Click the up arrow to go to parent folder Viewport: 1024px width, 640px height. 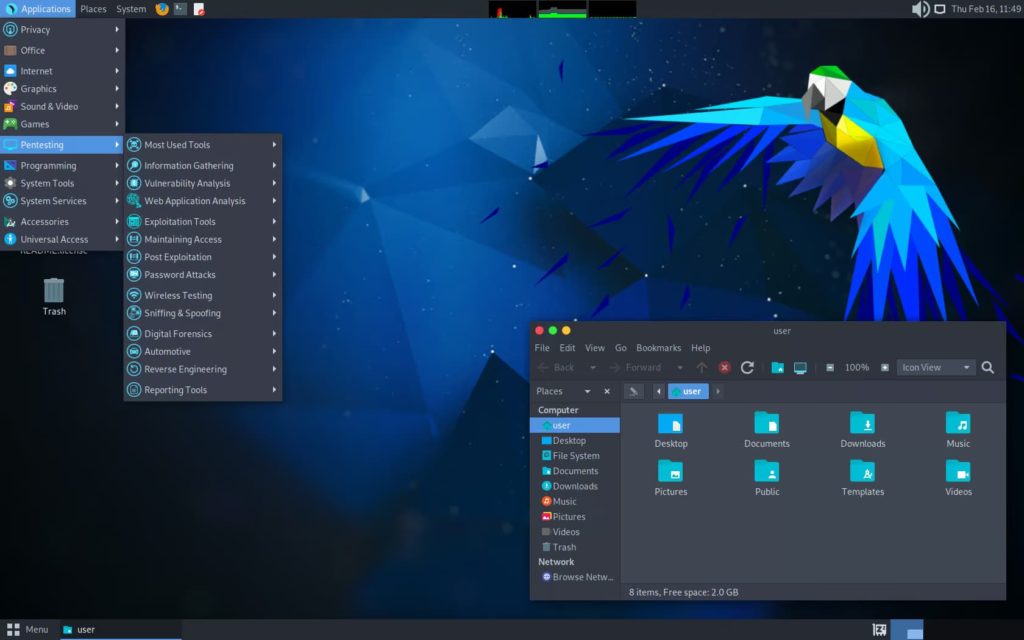[701, 367]
